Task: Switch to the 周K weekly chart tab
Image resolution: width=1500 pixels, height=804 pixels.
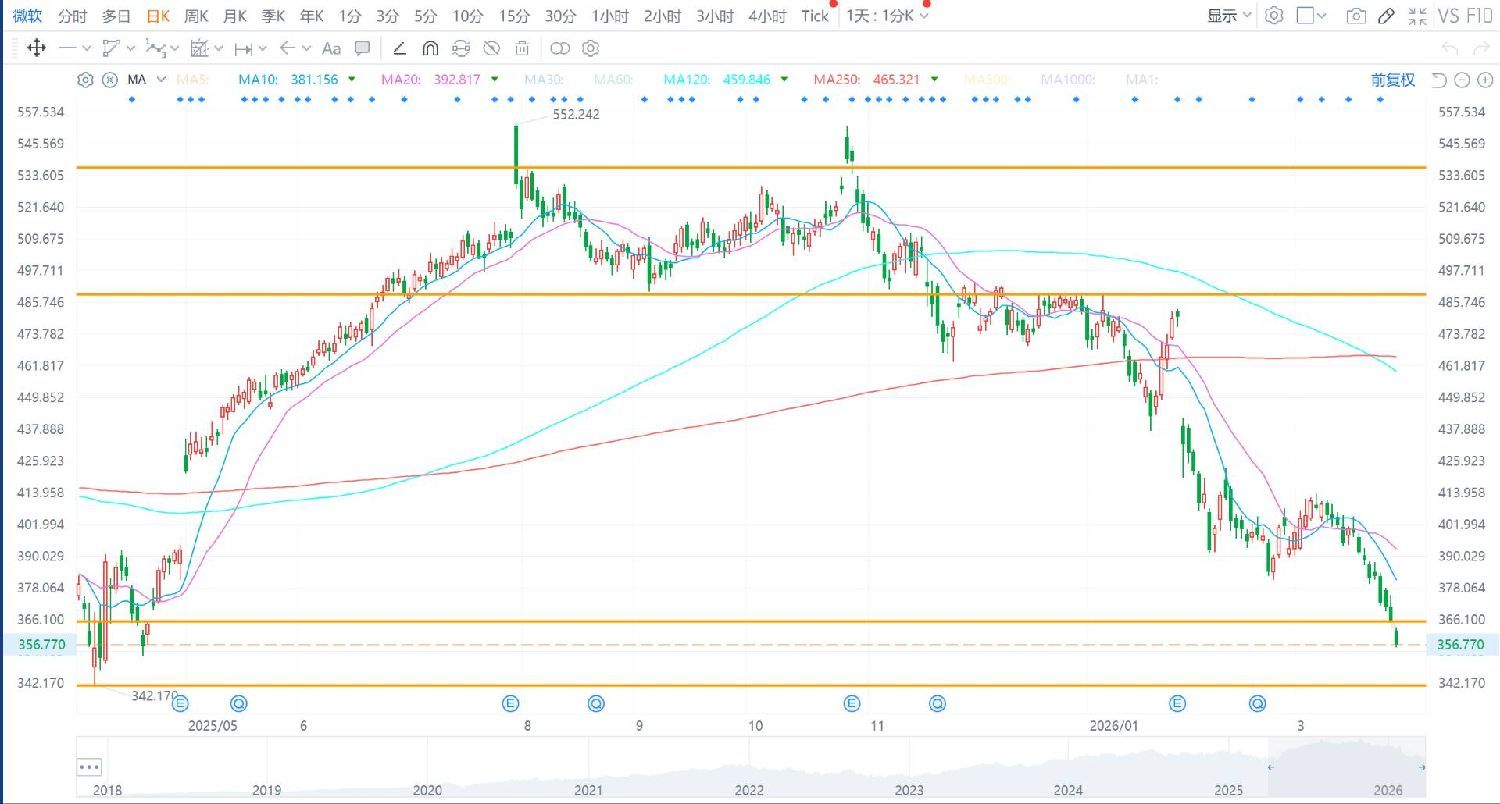Action: 196,16
